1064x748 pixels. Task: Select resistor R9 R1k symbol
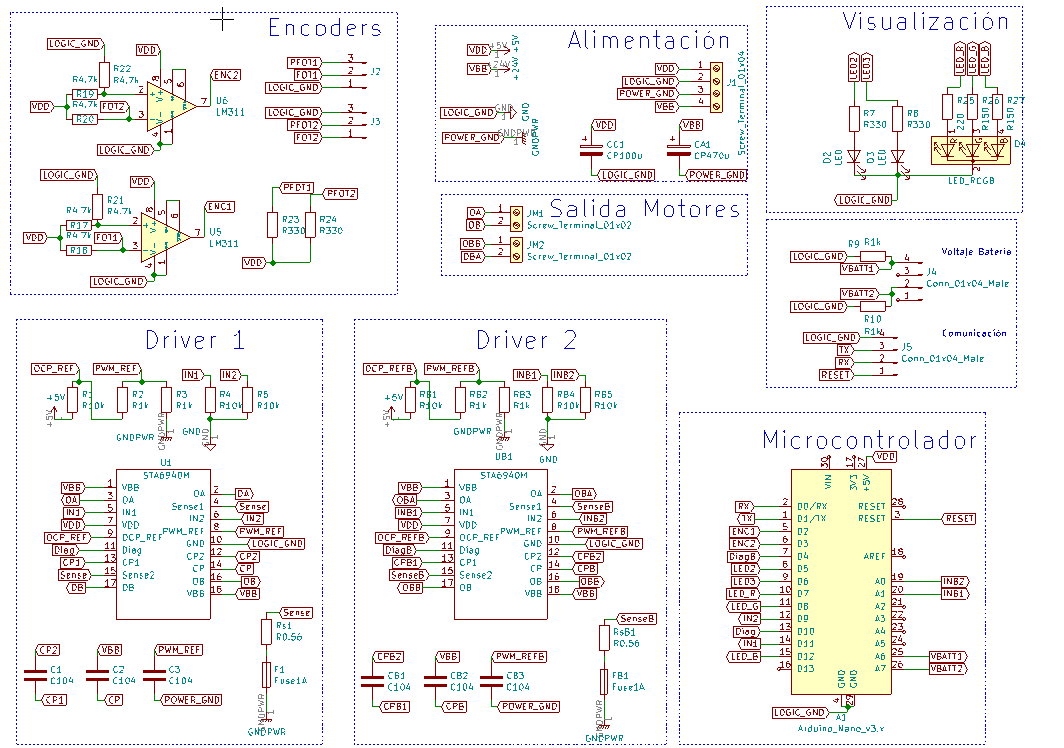click(x=873, y=257)
